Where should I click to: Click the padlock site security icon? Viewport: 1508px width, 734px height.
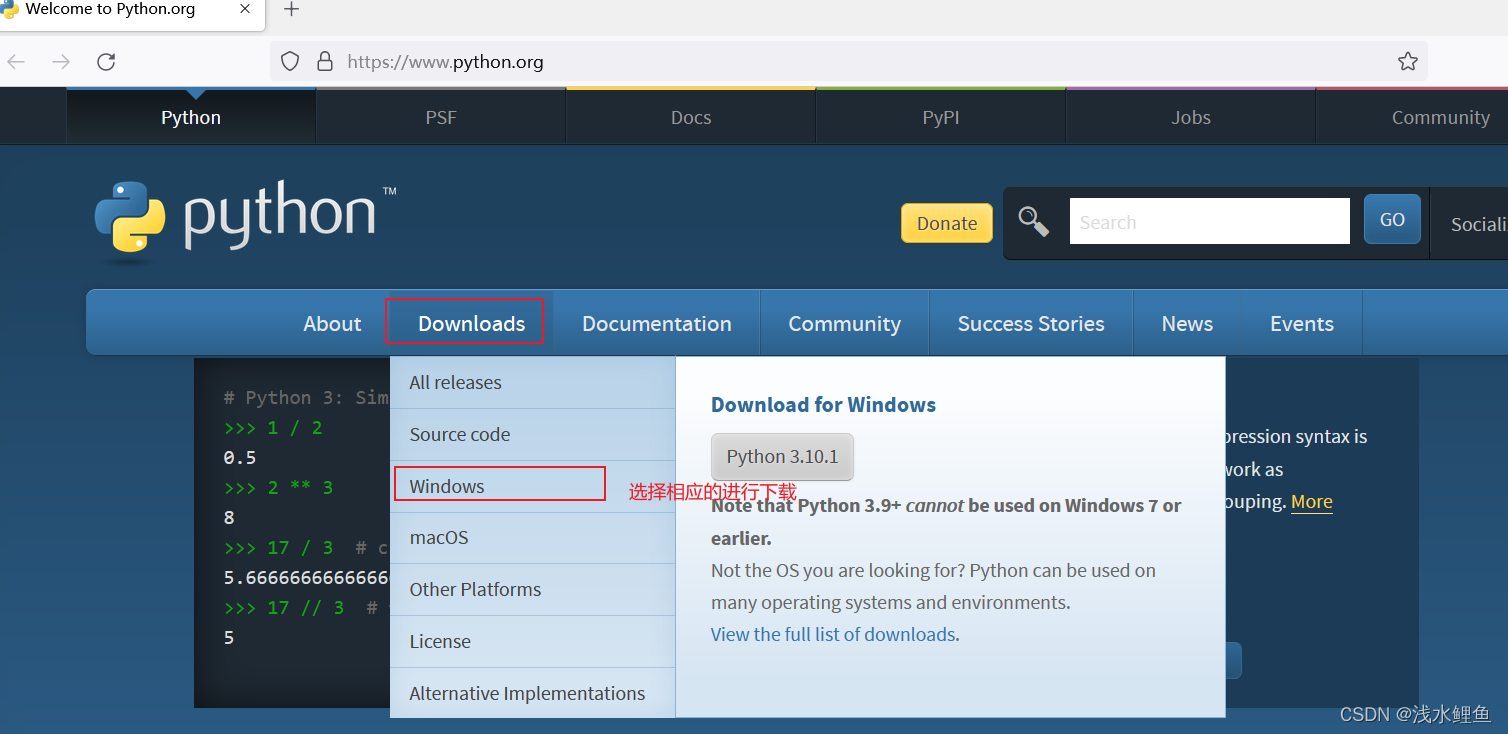pyautogui.click(x=324, y=62)
